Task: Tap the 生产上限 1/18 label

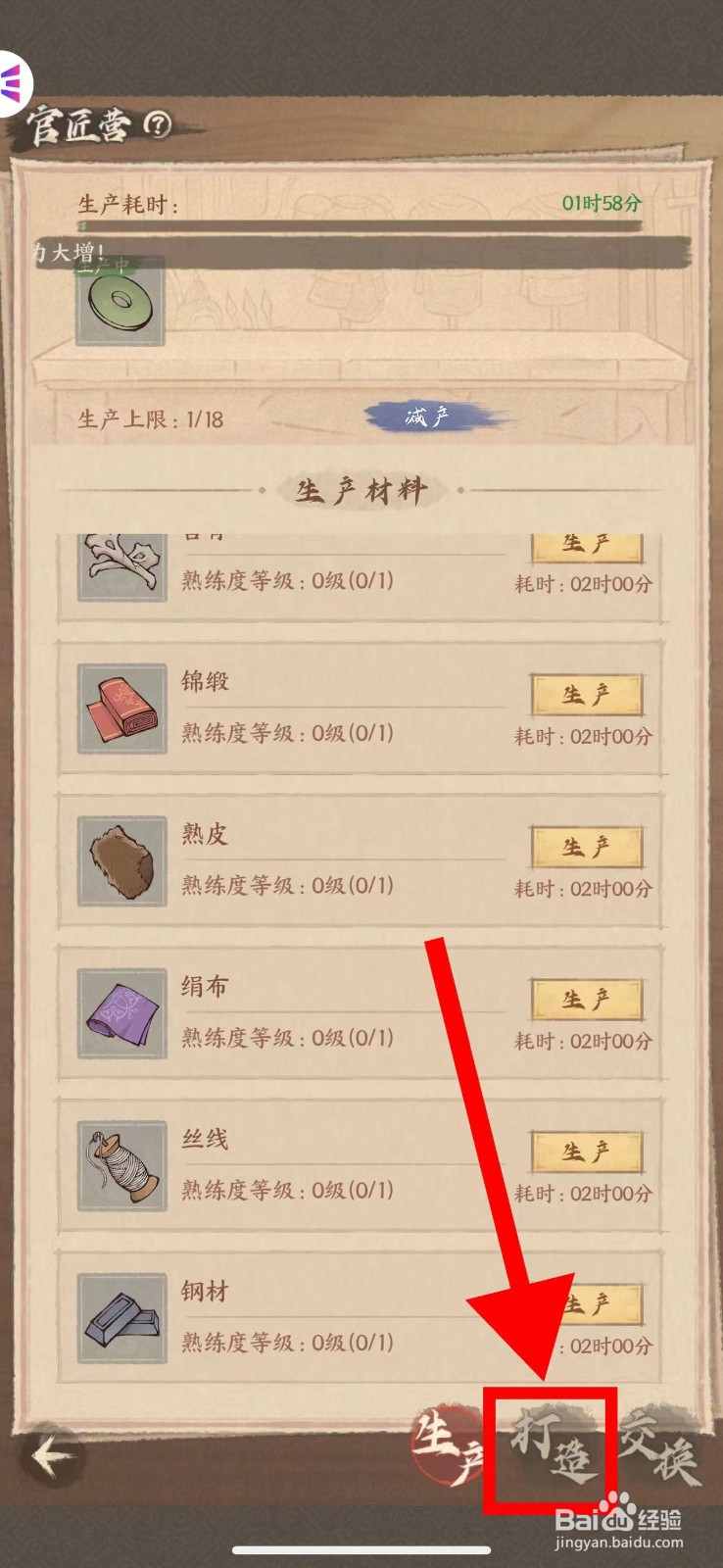Action: click(151, 419)
